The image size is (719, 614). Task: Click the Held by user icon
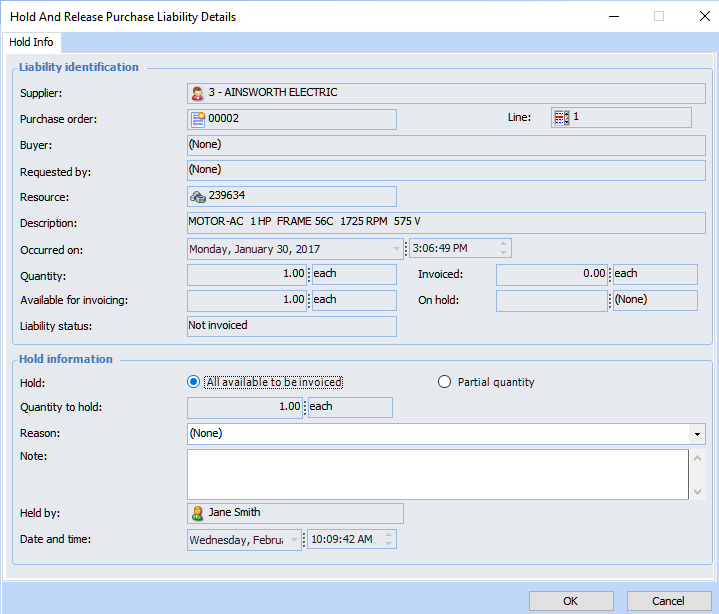[x=198, y=513]
